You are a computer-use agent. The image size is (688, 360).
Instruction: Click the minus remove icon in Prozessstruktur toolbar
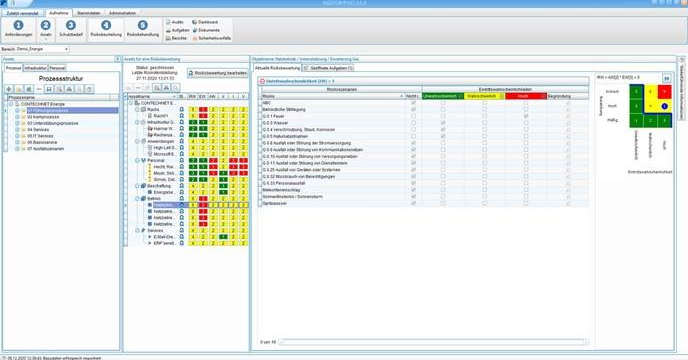coord(39,89)
